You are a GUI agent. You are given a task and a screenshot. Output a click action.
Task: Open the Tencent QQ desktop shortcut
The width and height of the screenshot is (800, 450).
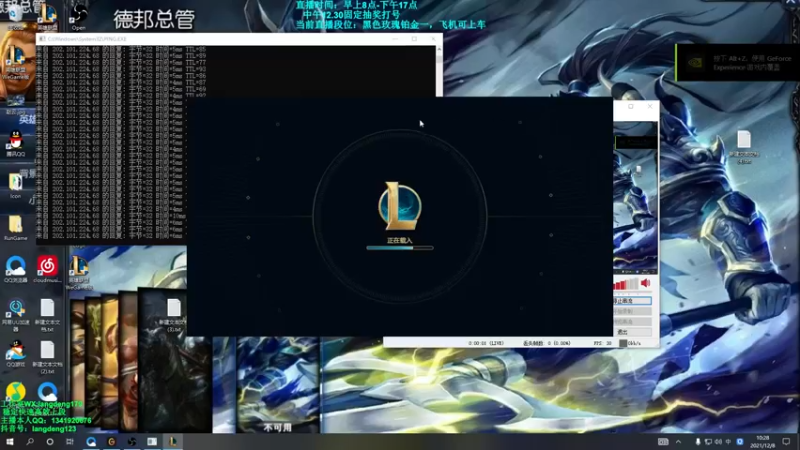(x=15, y=143)
